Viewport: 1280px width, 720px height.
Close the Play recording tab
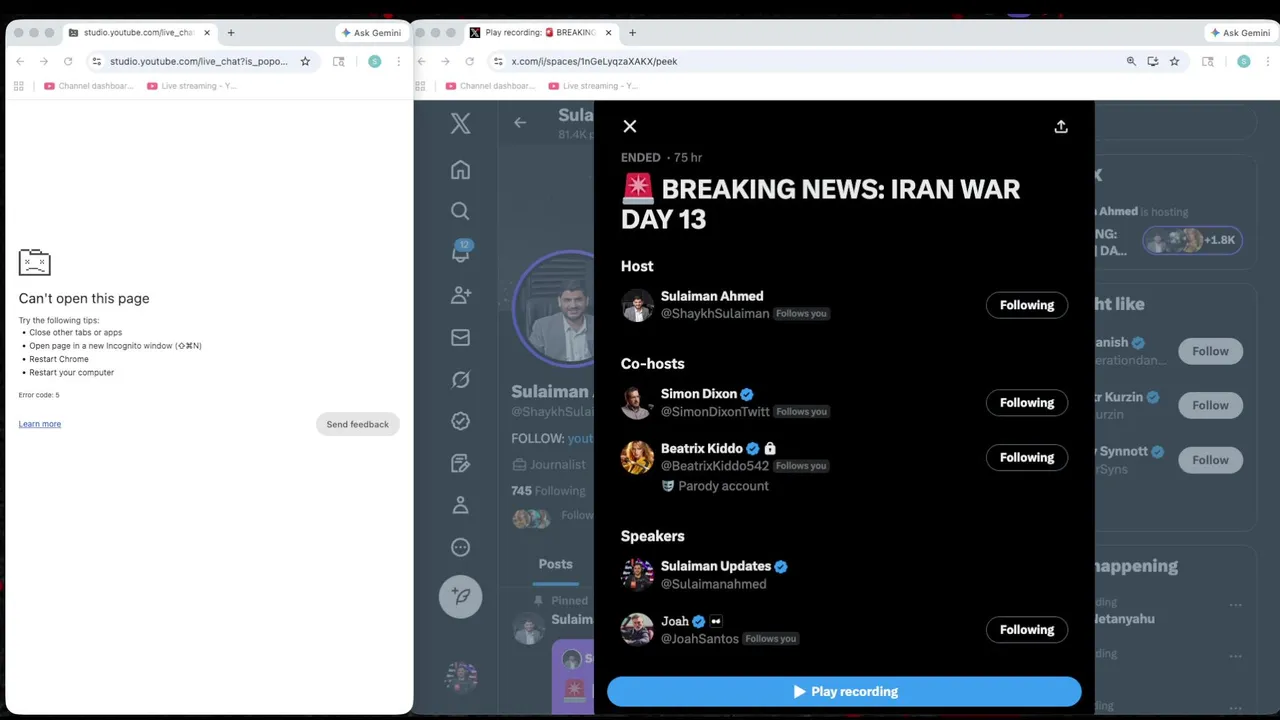point(608,32)
